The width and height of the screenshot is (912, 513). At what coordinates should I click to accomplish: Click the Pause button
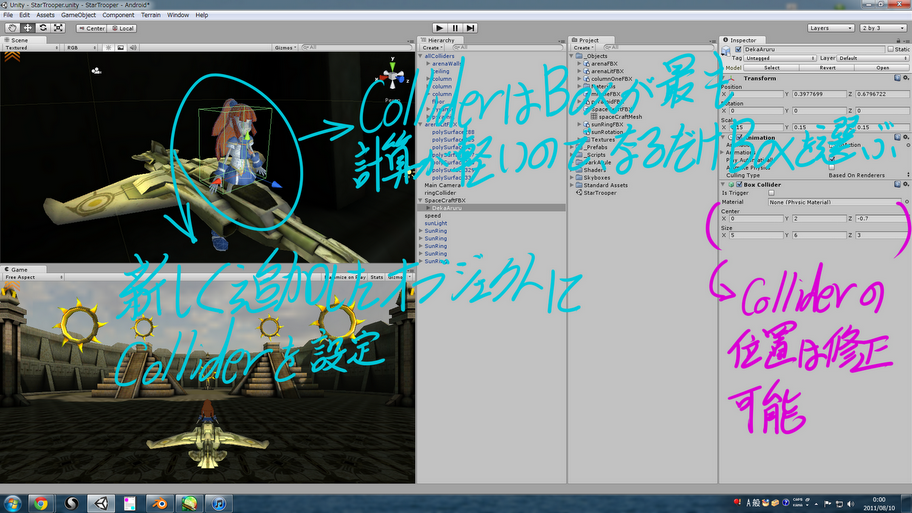click(455, 28)
